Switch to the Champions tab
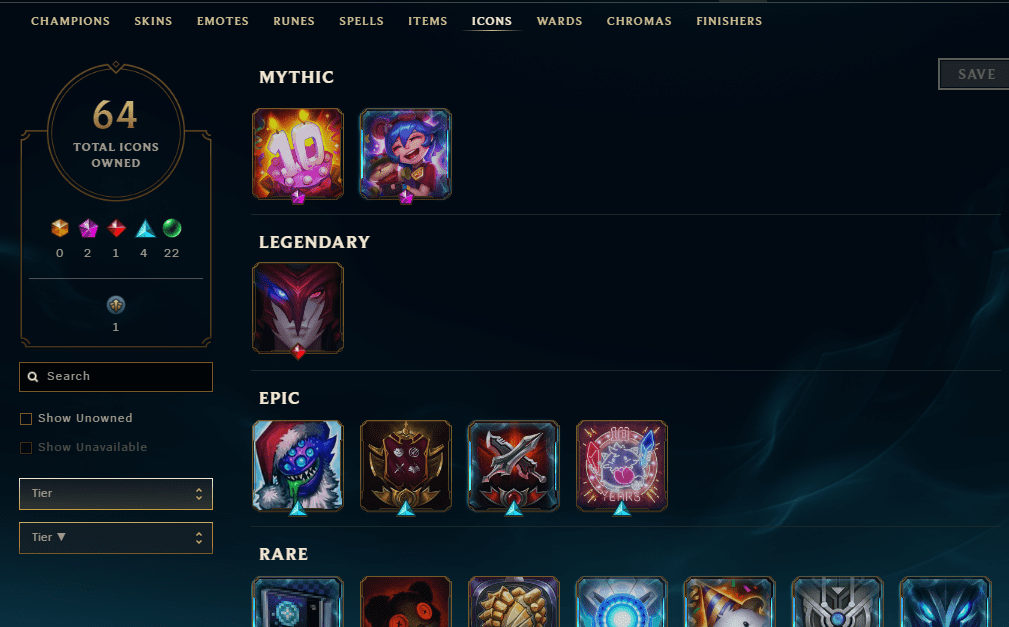 [x=70, y=21]
